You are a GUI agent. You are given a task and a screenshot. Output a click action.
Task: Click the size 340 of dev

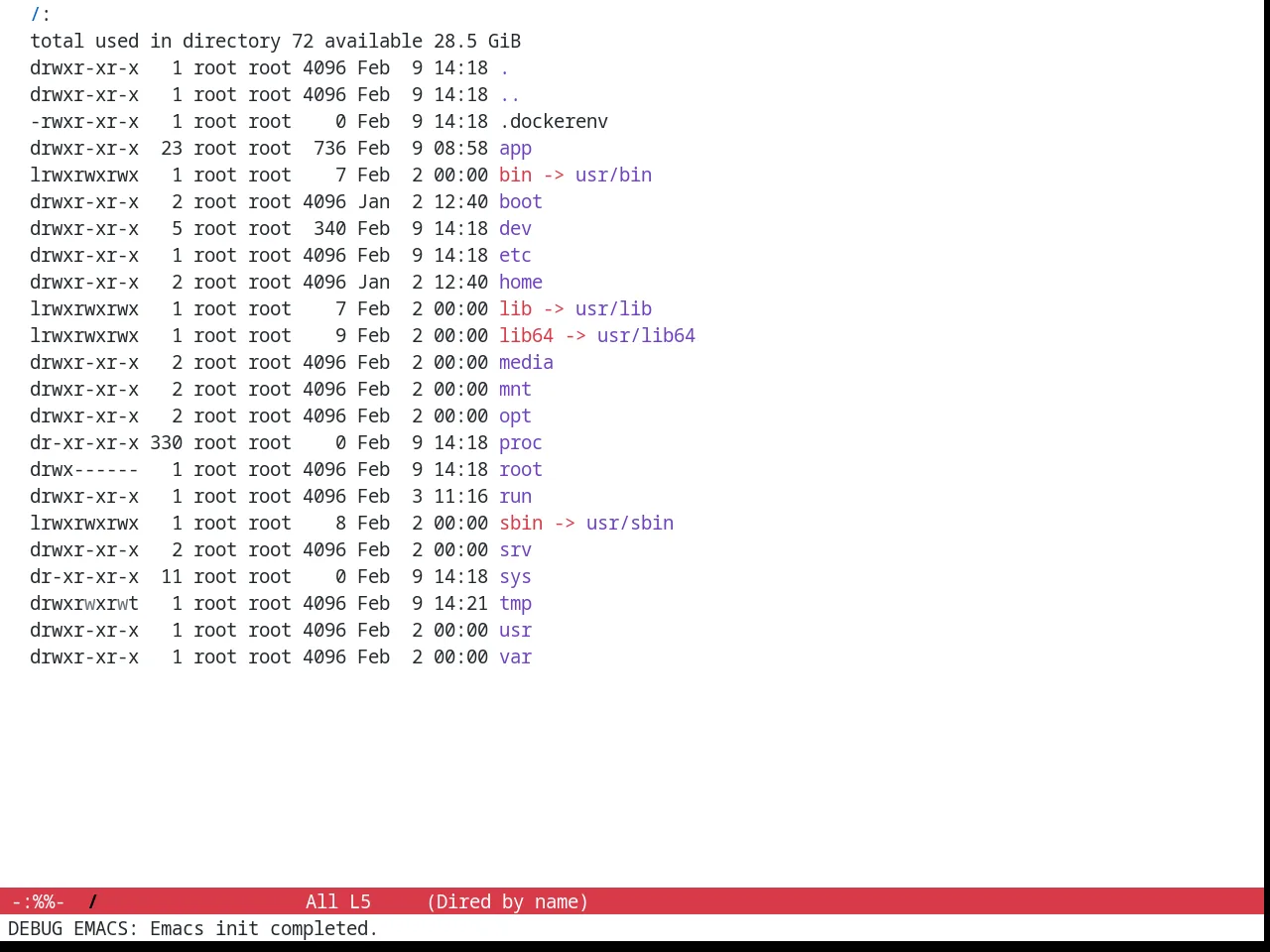pyautogui.click(x=329, y=229)
